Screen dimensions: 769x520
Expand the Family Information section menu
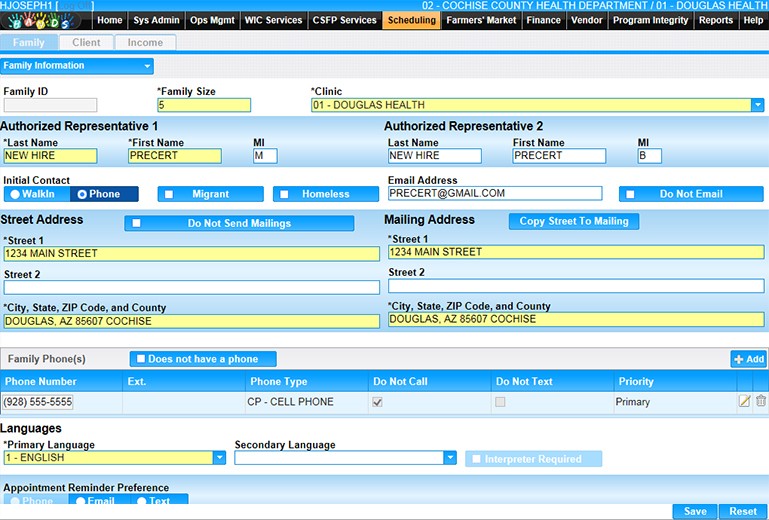coord(147,66)
